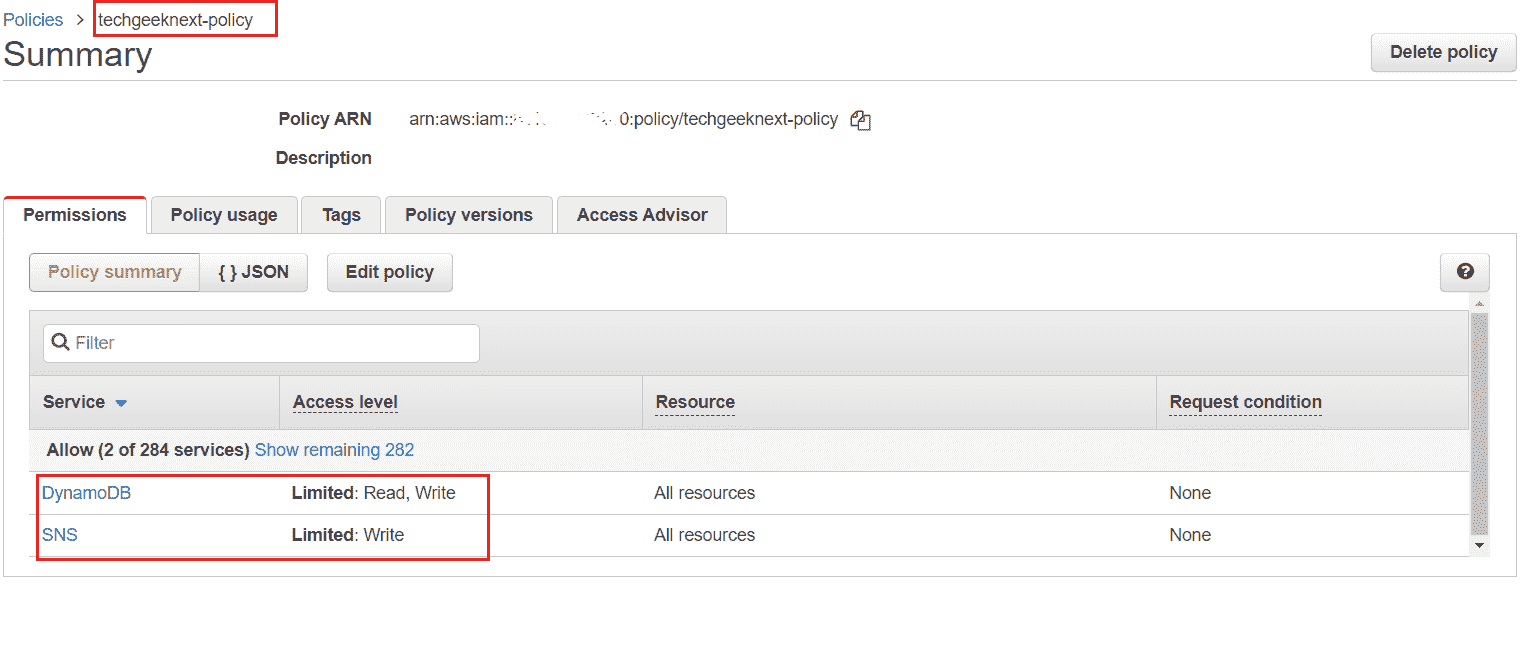Click the Policy ARN value text
The image size is (1526, 650).
point(623,119)
